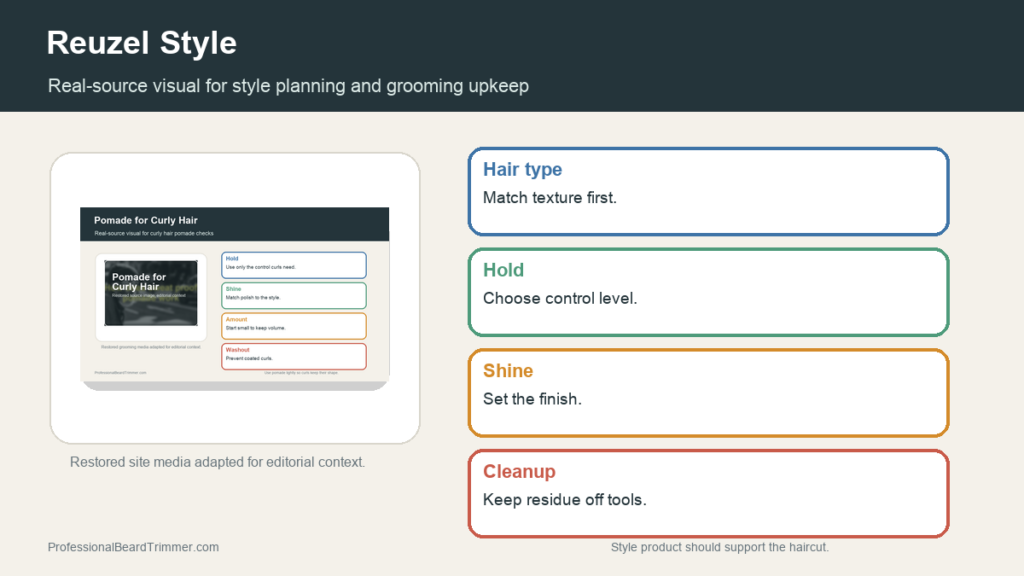Click the Reuzel Style title
1024x576 pixels.
pos(142,43)
